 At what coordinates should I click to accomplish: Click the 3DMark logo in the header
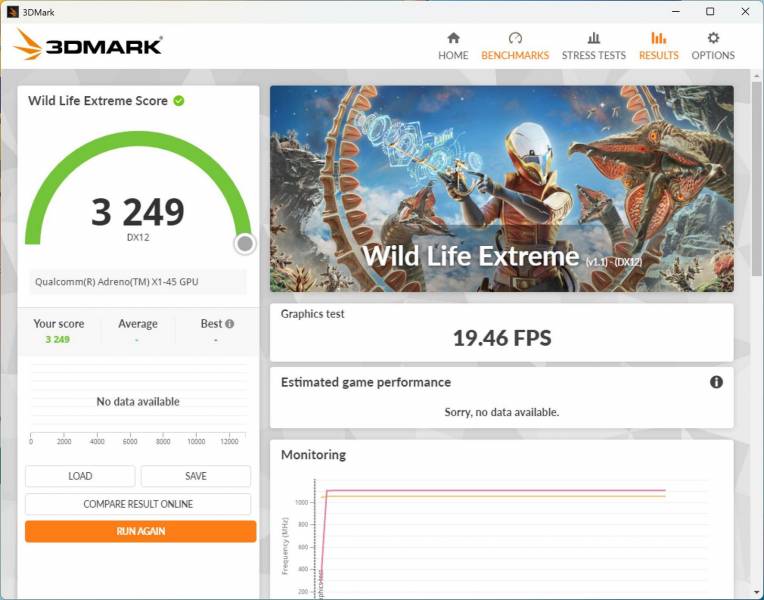pos(89,45)
